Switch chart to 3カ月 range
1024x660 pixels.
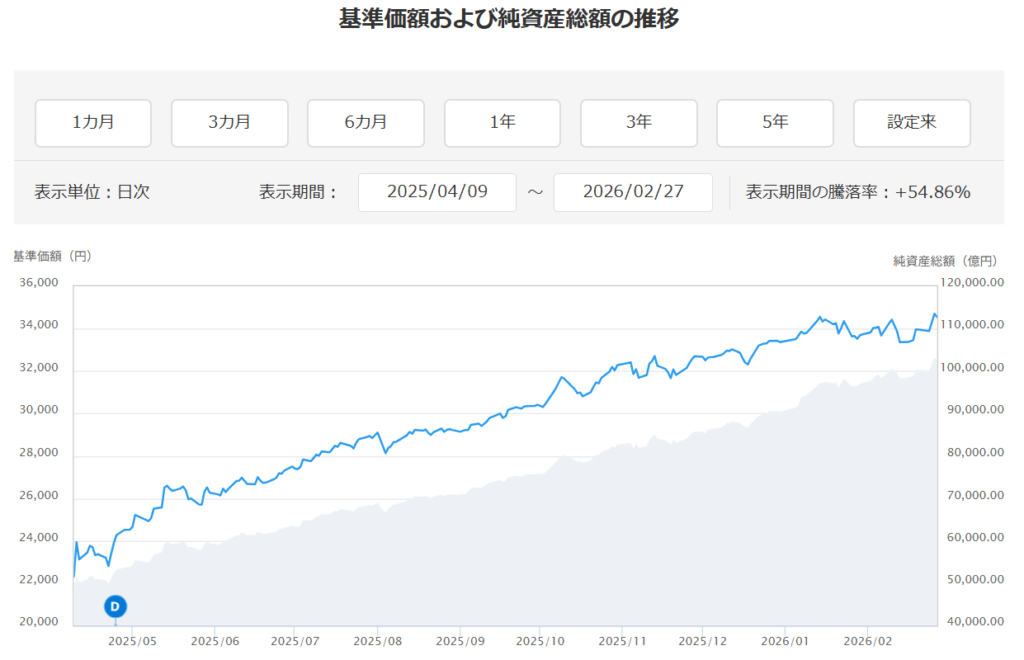[229, 123]
